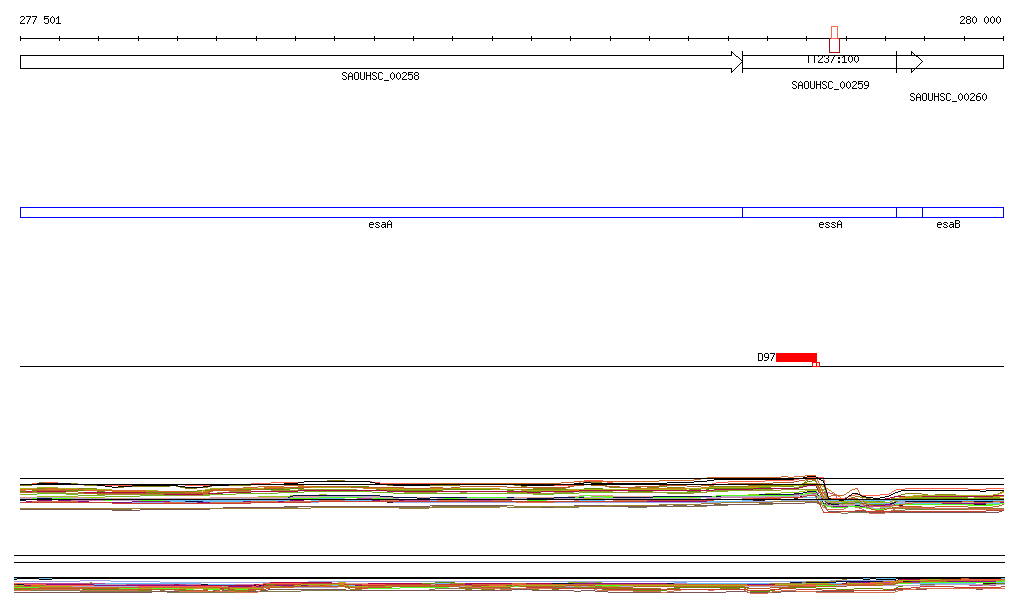Click the SAOUHSC_00258 text label

pyautogui.click(x=380, y=76)
